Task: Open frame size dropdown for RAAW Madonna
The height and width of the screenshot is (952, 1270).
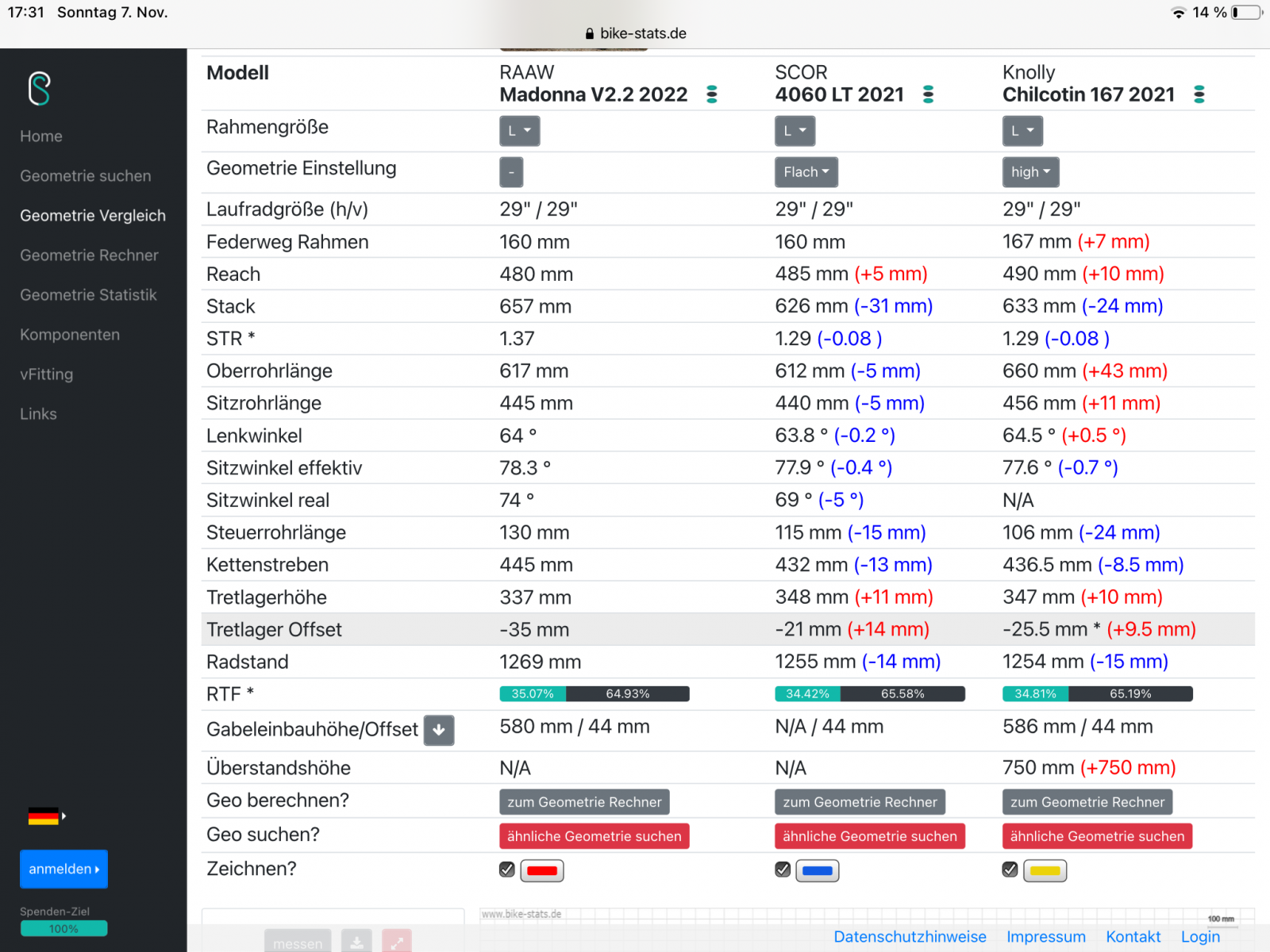Action: 520,131
